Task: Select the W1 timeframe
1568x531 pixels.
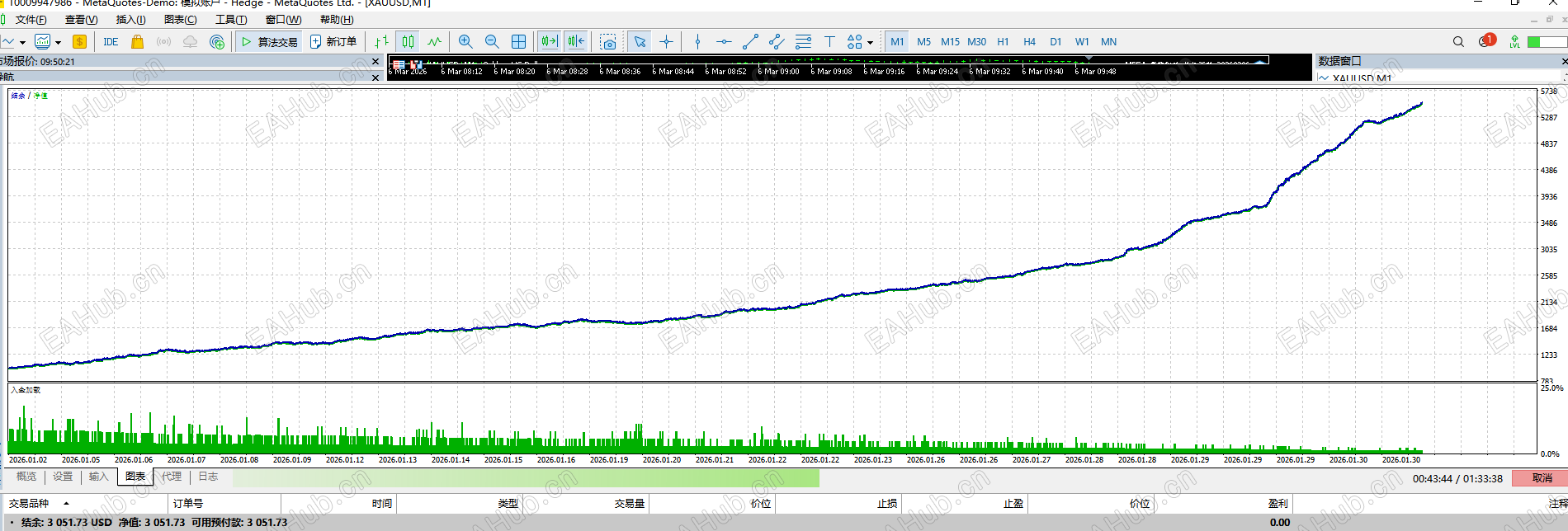Action: 1082,41
